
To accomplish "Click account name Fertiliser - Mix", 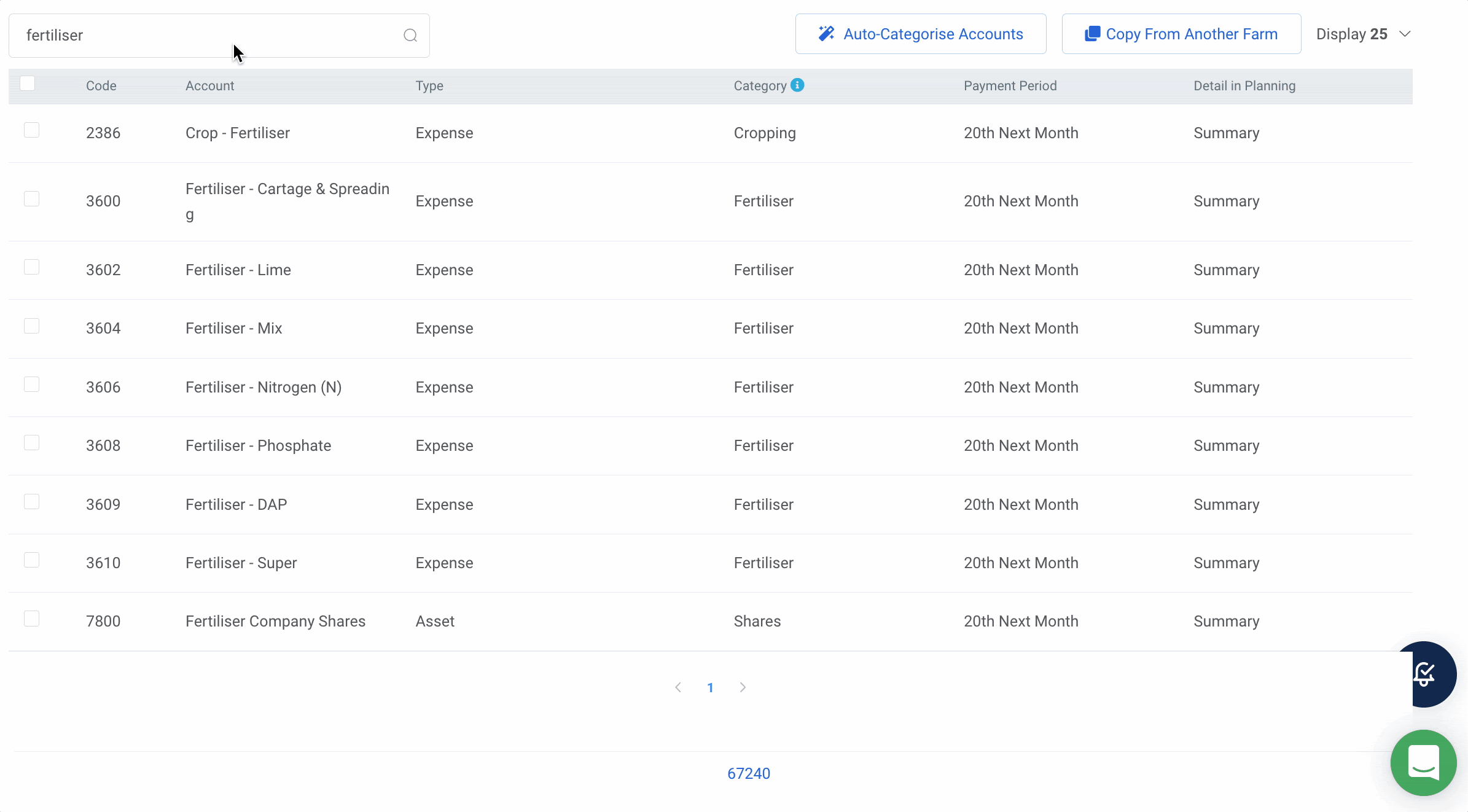I will (234, 329).
